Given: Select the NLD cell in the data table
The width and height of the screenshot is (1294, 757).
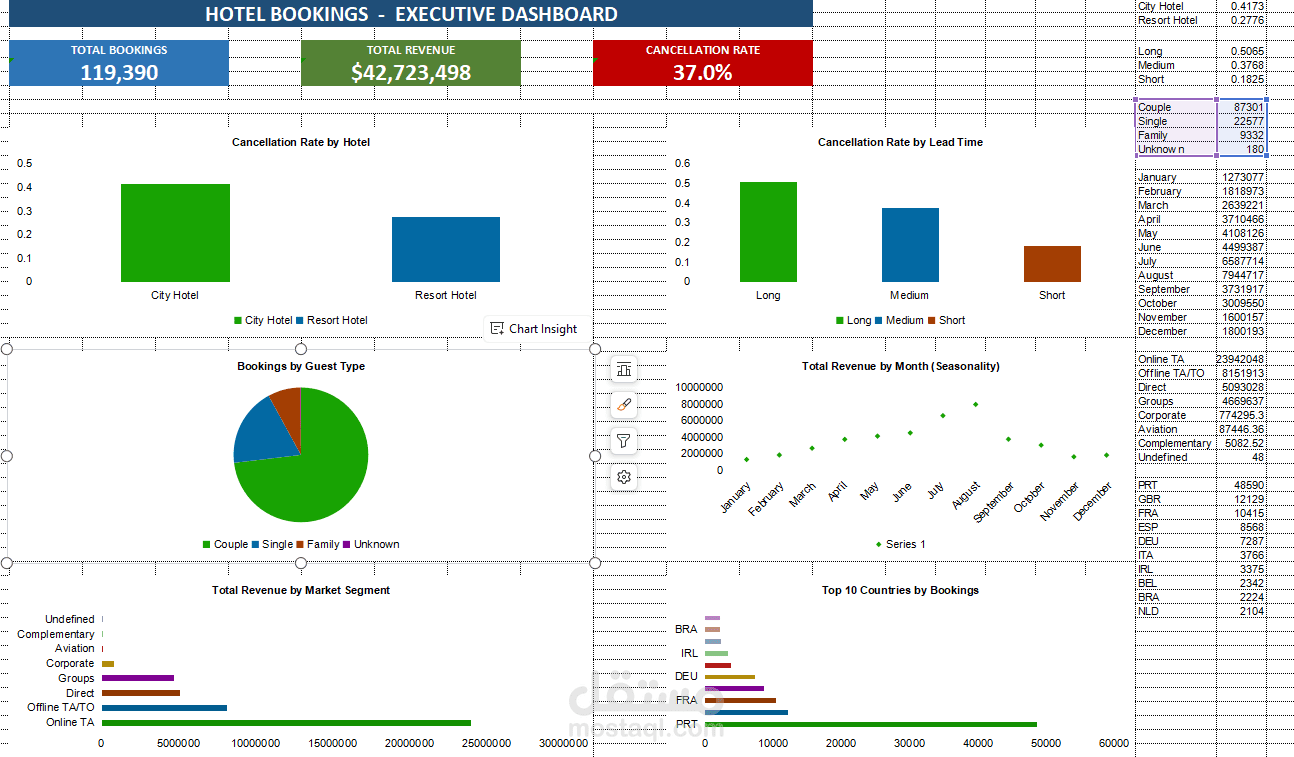Looking at the screenshot, I should pyautogui.click(x=1176, y=611).
